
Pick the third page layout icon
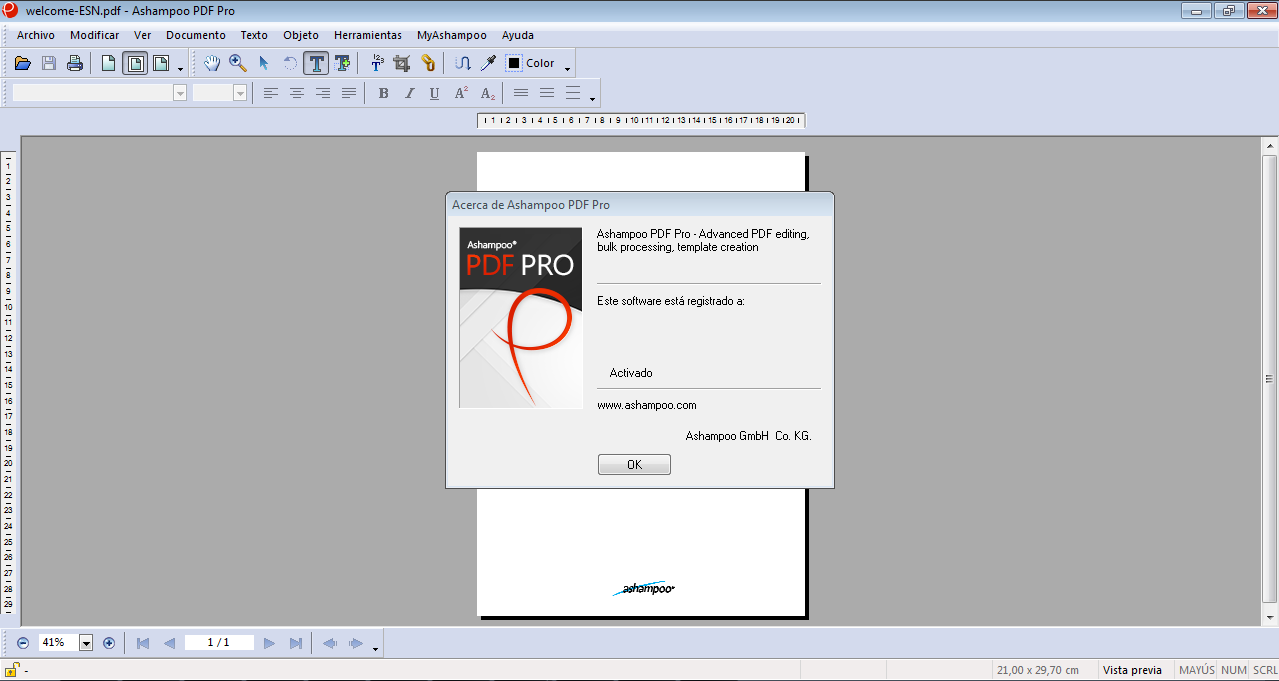(x=160, y=63)
